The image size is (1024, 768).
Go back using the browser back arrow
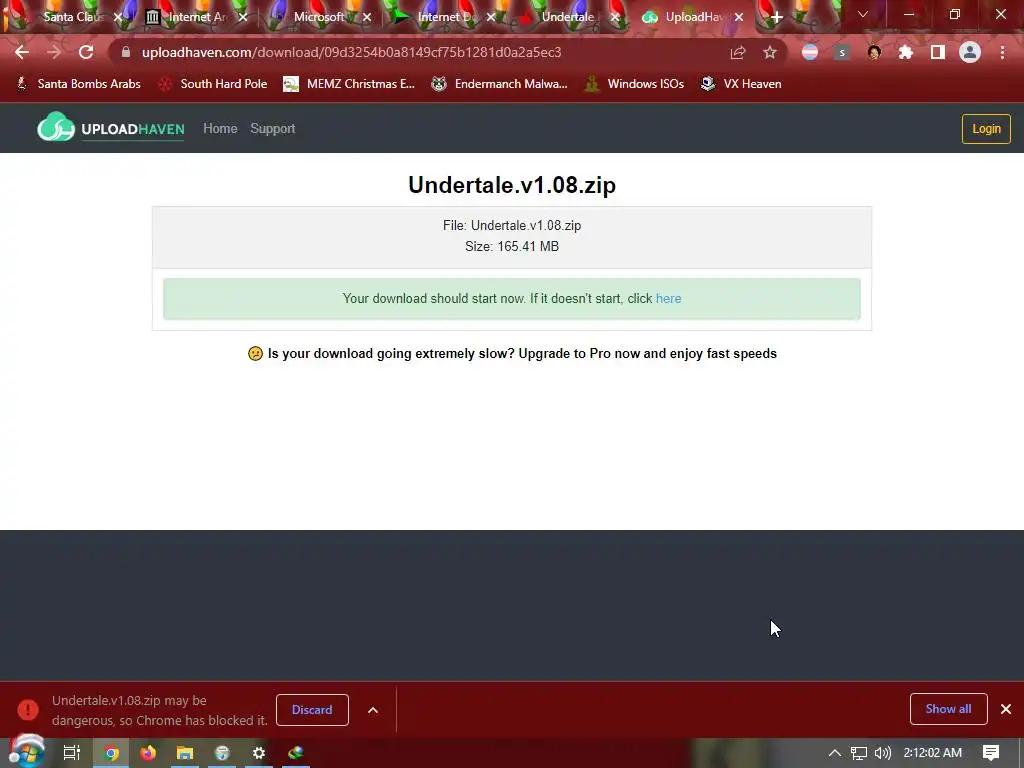tap(22, 52)
